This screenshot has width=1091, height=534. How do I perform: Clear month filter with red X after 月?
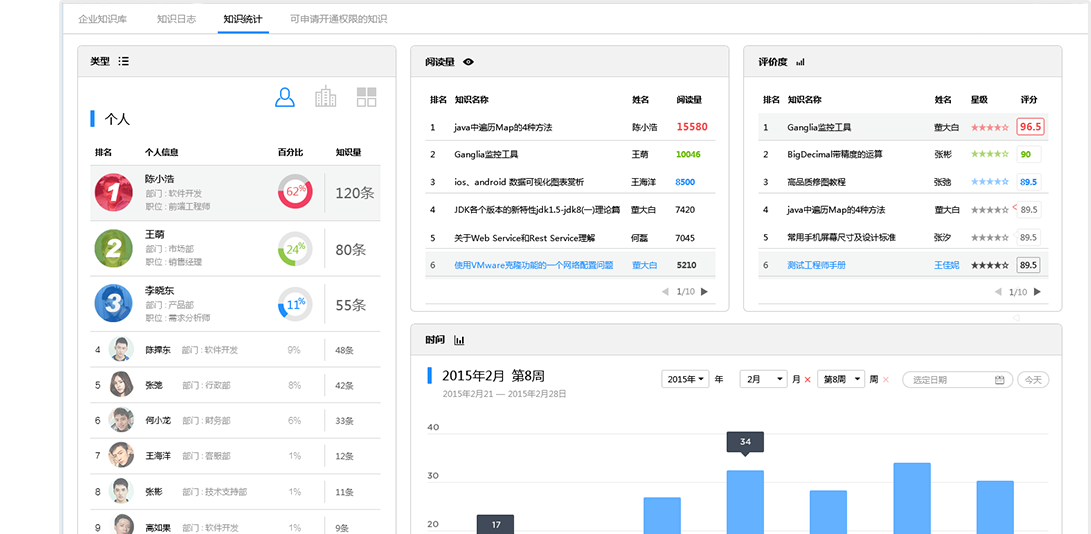(x=807, y=379)
